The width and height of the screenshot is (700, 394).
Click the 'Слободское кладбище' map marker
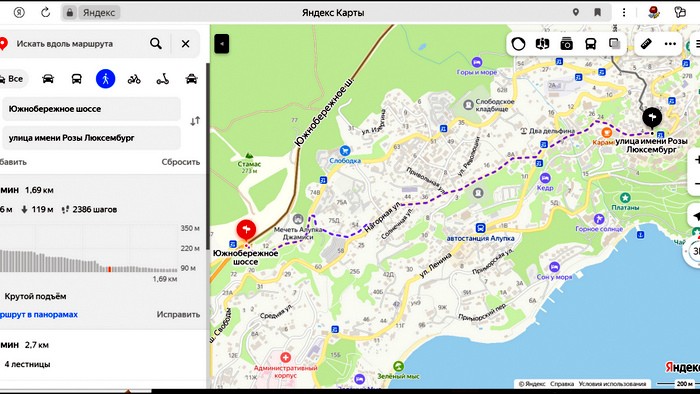(468, 105)
